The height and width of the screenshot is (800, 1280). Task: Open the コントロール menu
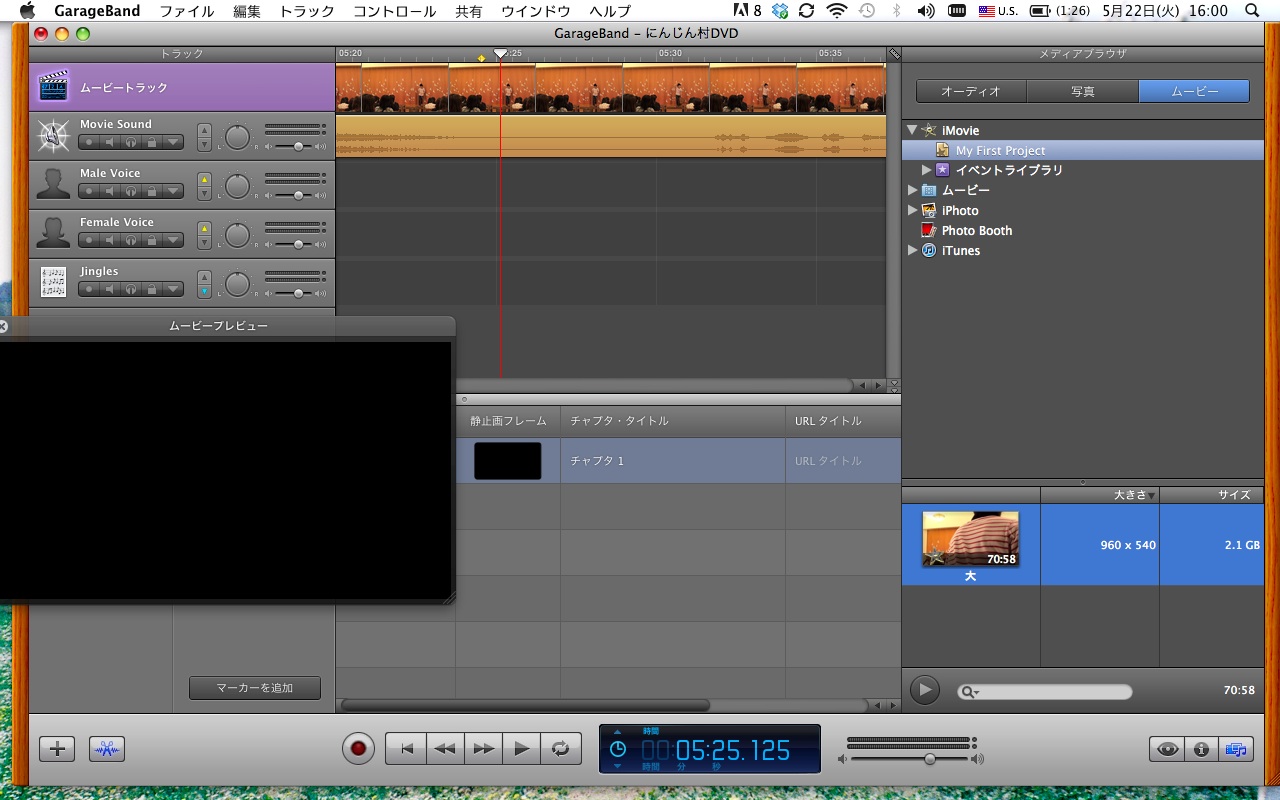(x=395, y=11)
